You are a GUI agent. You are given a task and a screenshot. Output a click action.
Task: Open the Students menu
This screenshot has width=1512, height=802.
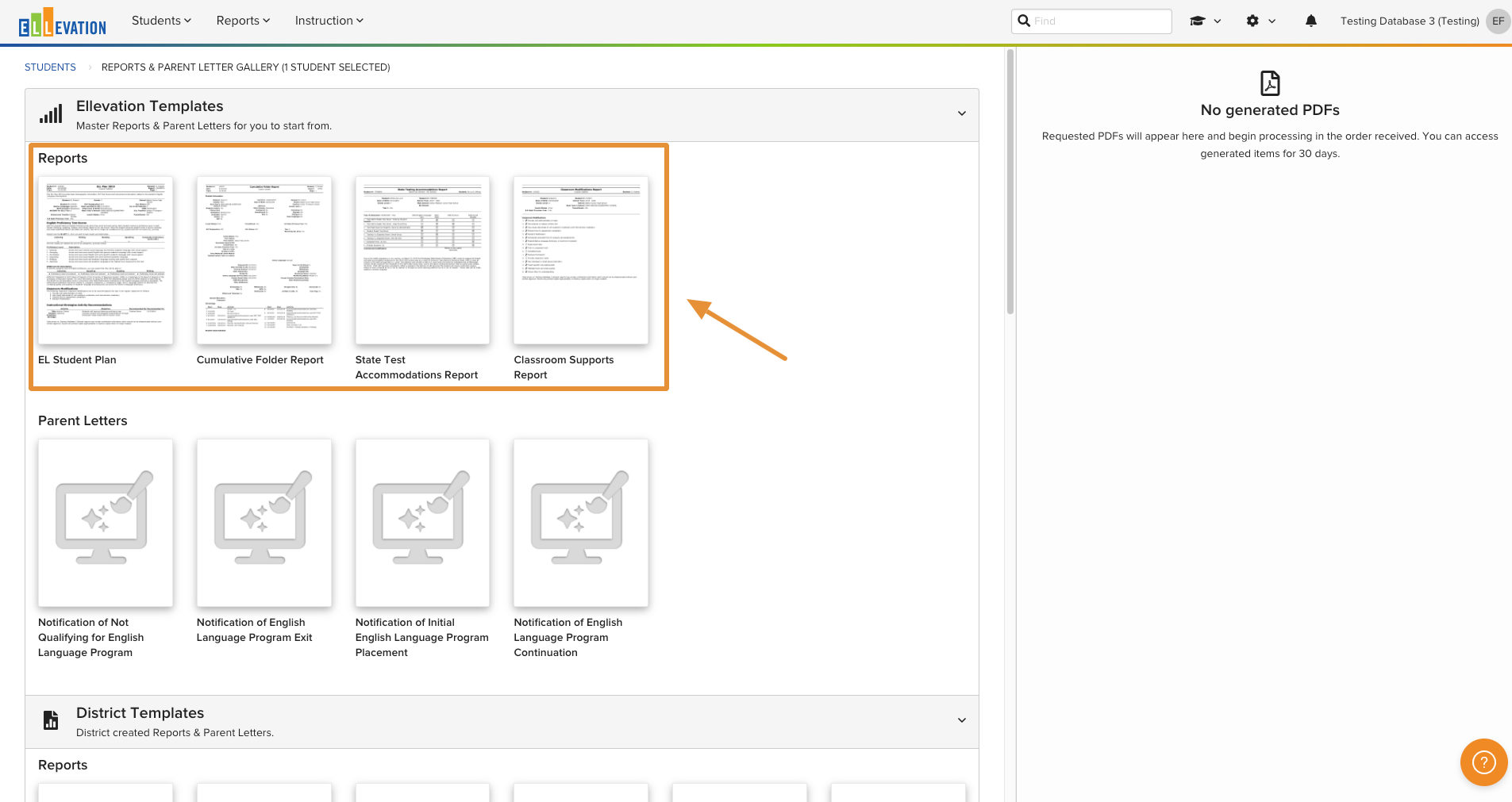coord(161,21)
